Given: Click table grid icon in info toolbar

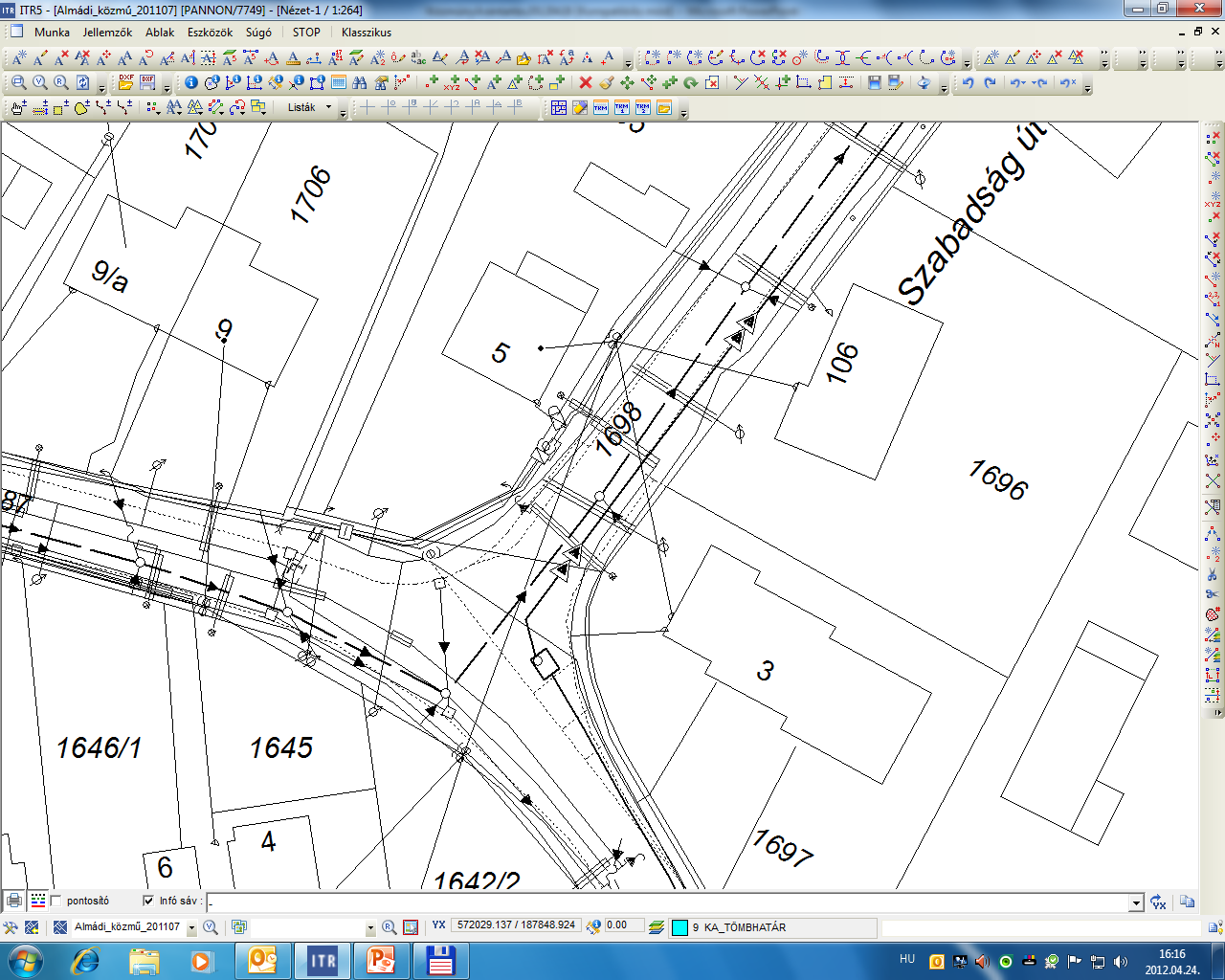Looking at the screenshot, I should [338, 82].
